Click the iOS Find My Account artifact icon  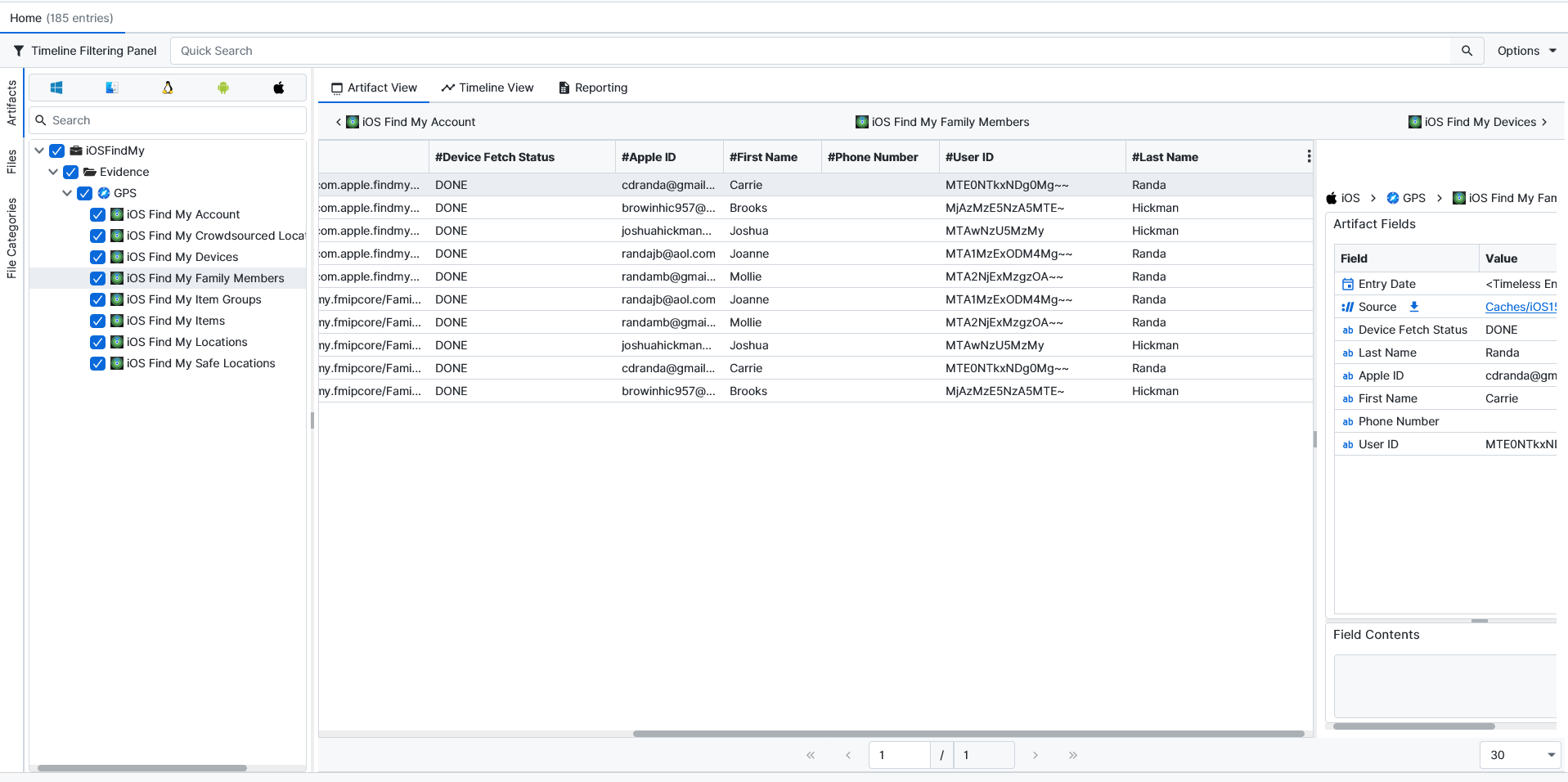click(x=117, y=214)
